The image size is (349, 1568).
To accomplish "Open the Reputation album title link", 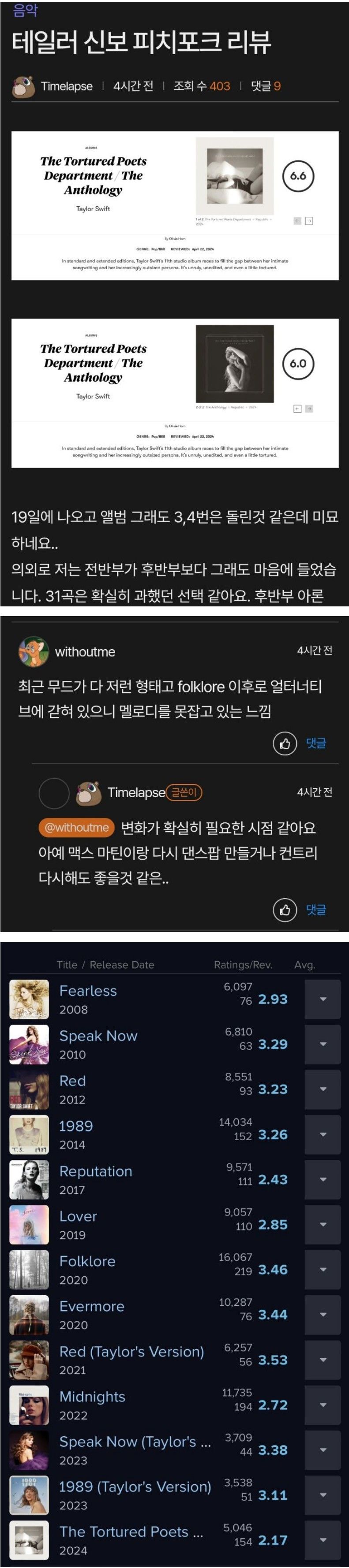I will coord(96,1170).
